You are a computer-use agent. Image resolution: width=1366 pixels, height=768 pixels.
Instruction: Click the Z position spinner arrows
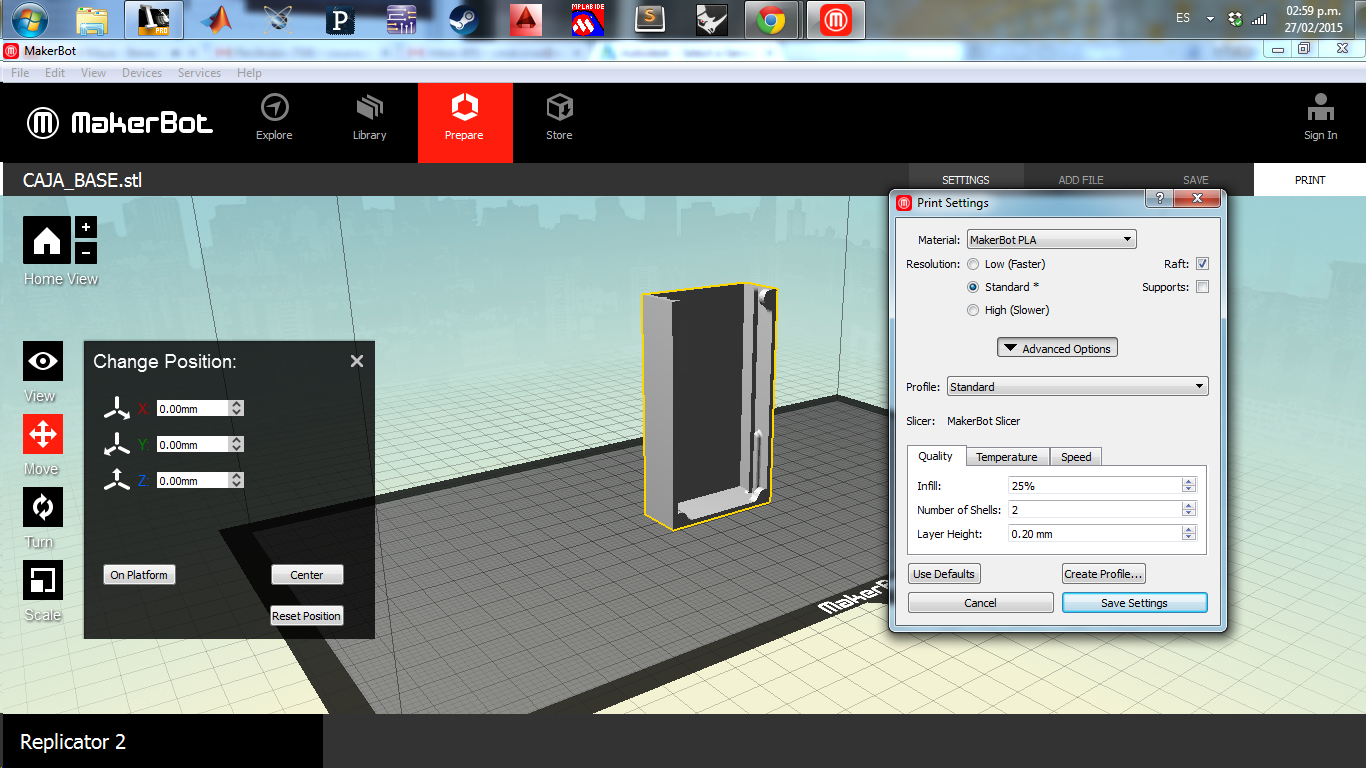pyautogui.click(x=236, y=480)
